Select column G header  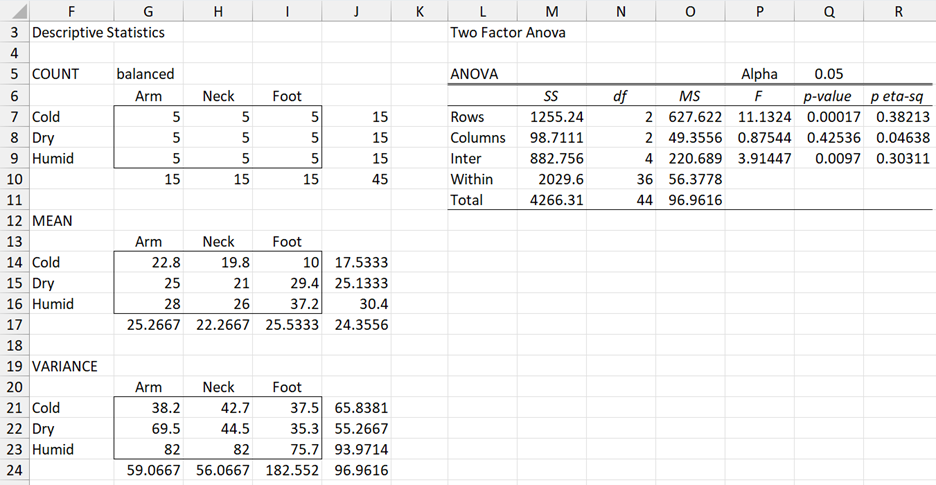[x=149, y=10]
